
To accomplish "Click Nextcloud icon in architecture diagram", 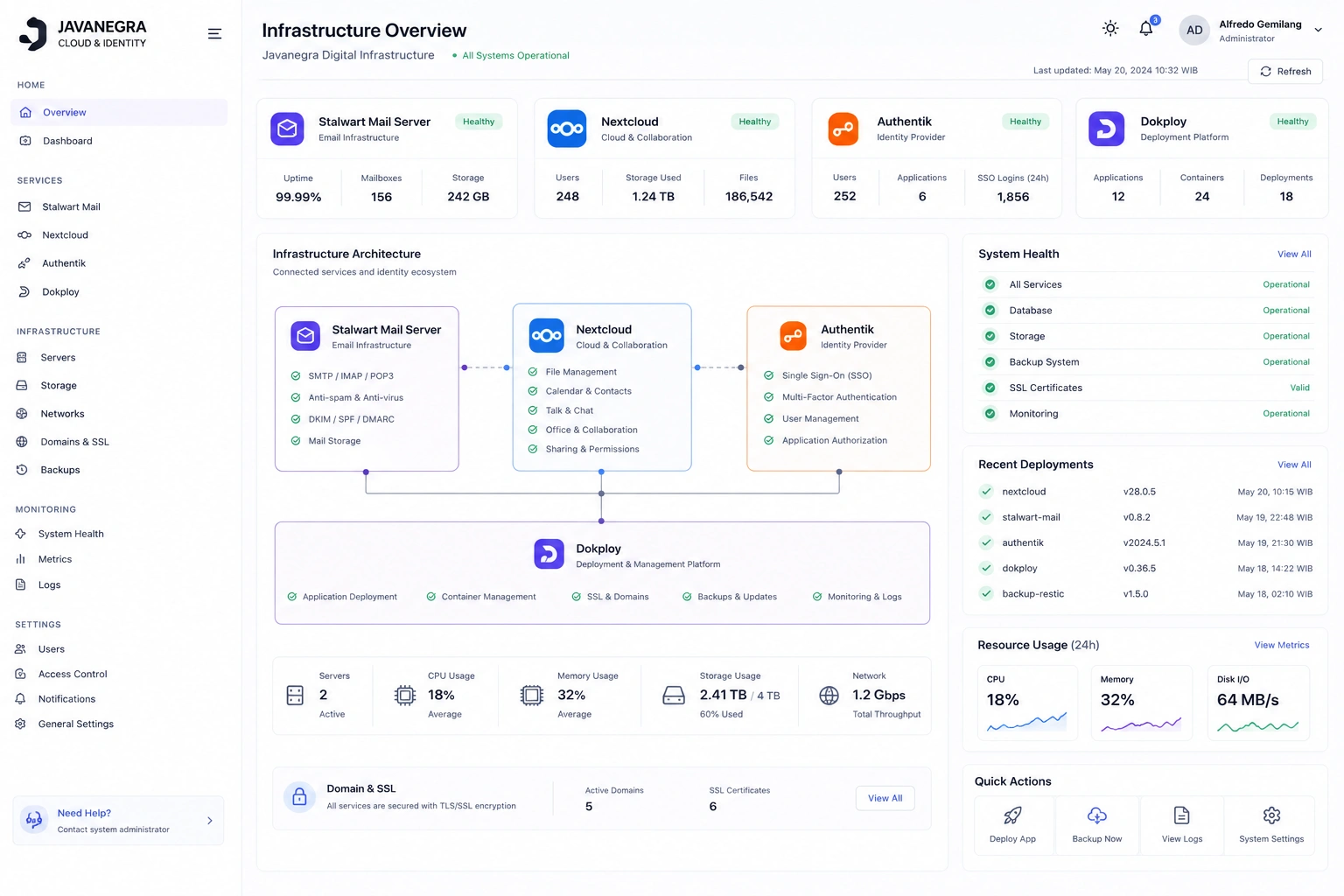I will [547, 336].
